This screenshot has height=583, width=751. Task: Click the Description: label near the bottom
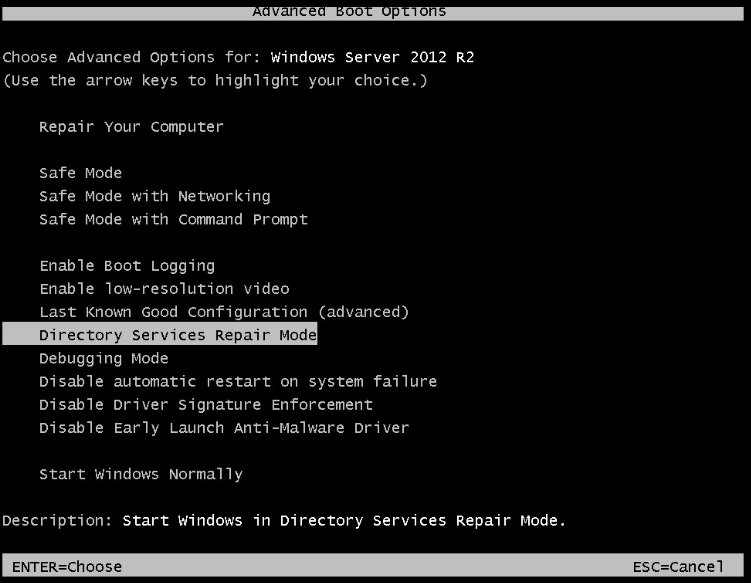[57, 520]
